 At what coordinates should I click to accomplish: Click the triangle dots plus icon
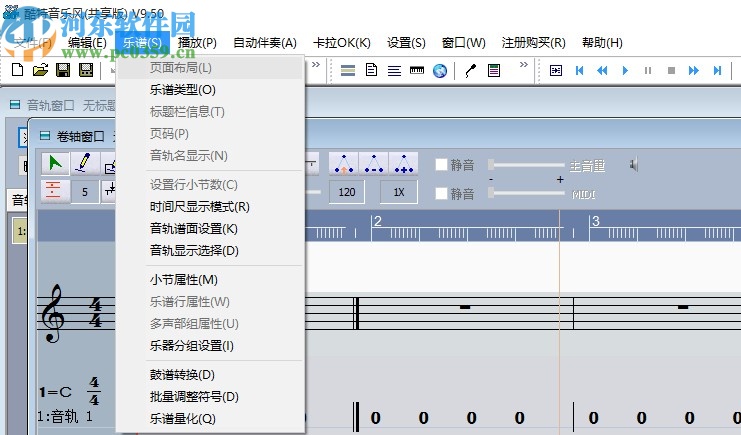click(403, 164)
